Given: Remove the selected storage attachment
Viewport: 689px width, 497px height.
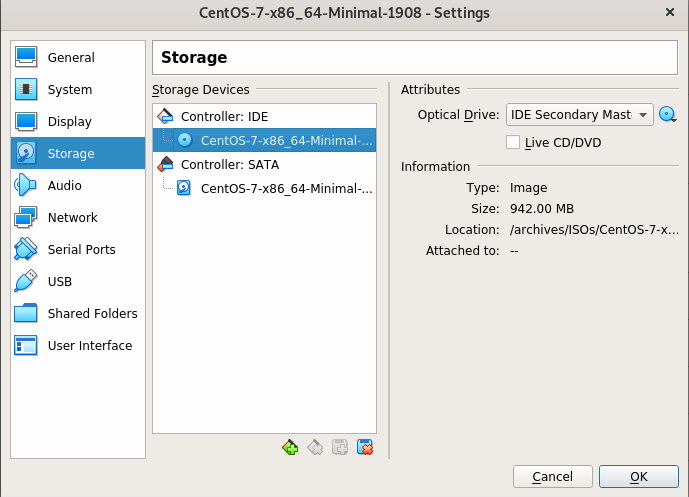Looking at the screenshot, I should pyautogui.click(x=365, y=447).
